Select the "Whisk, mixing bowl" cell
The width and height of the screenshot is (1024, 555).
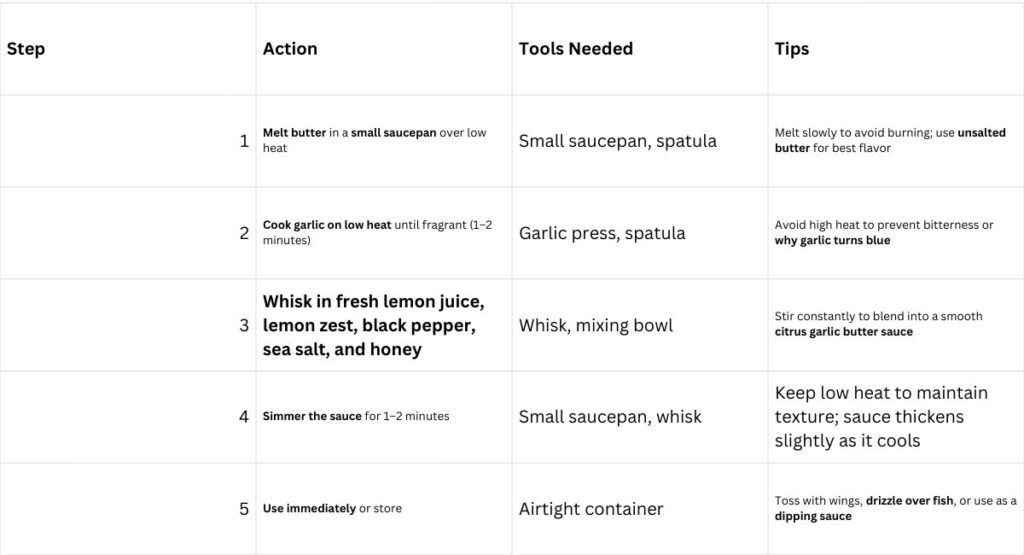click(x=596, y=325)
